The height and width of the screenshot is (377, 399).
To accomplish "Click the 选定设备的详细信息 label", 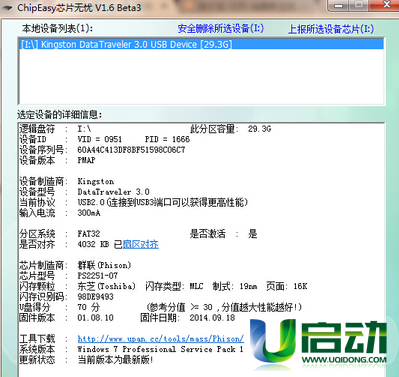I will (60, 115).
